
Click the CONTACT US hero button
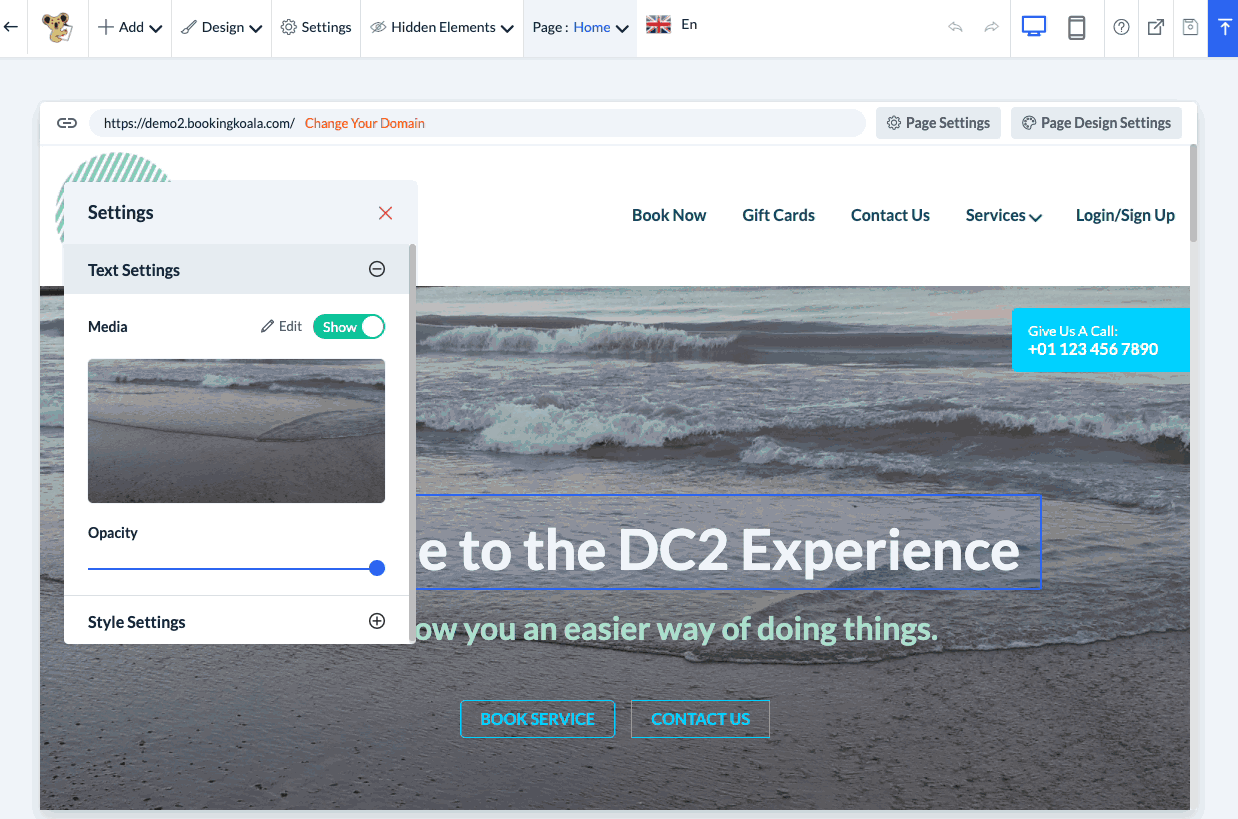coord(700,719)
